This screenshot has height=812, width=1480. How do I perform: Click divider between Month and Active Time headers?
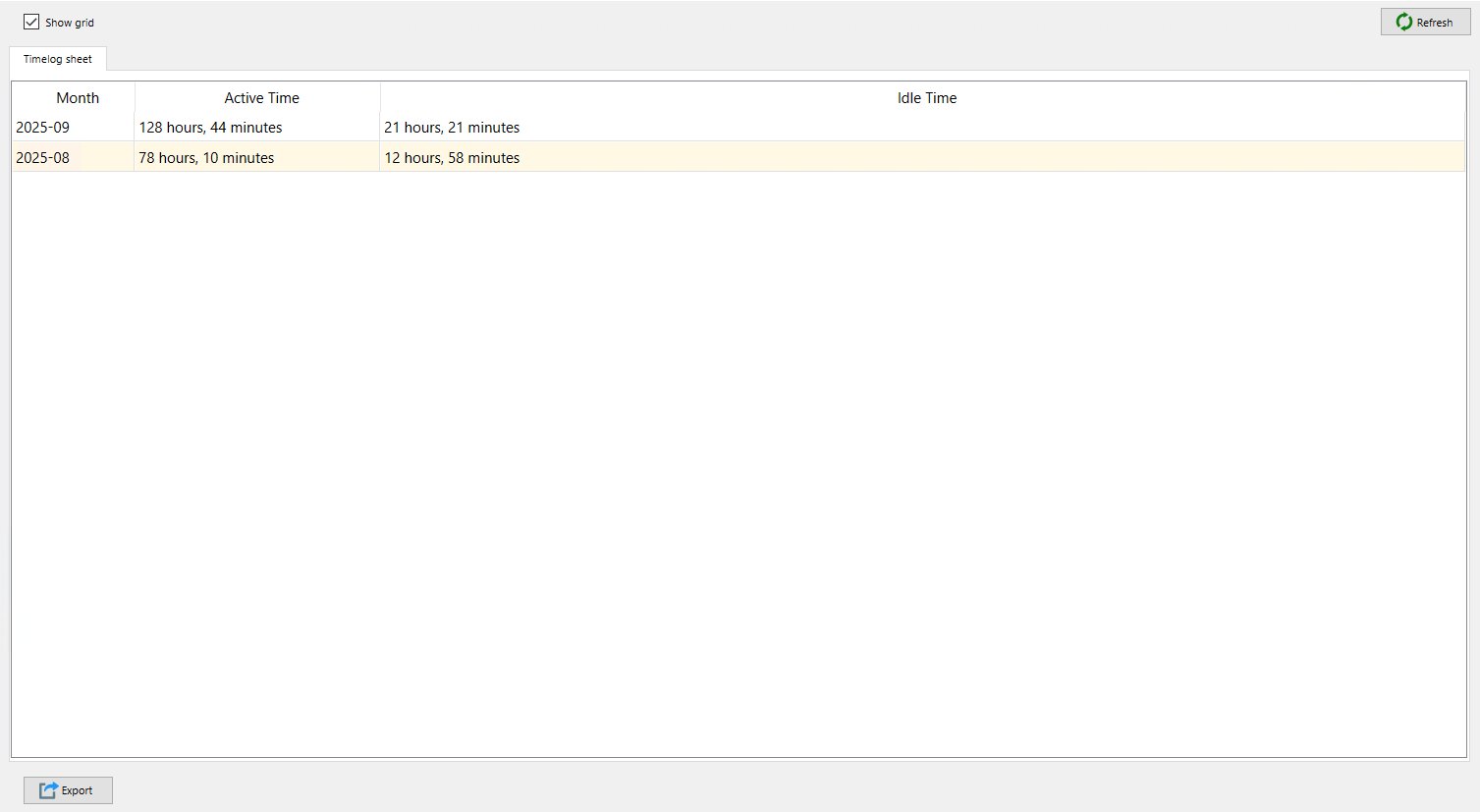point(135,98)
